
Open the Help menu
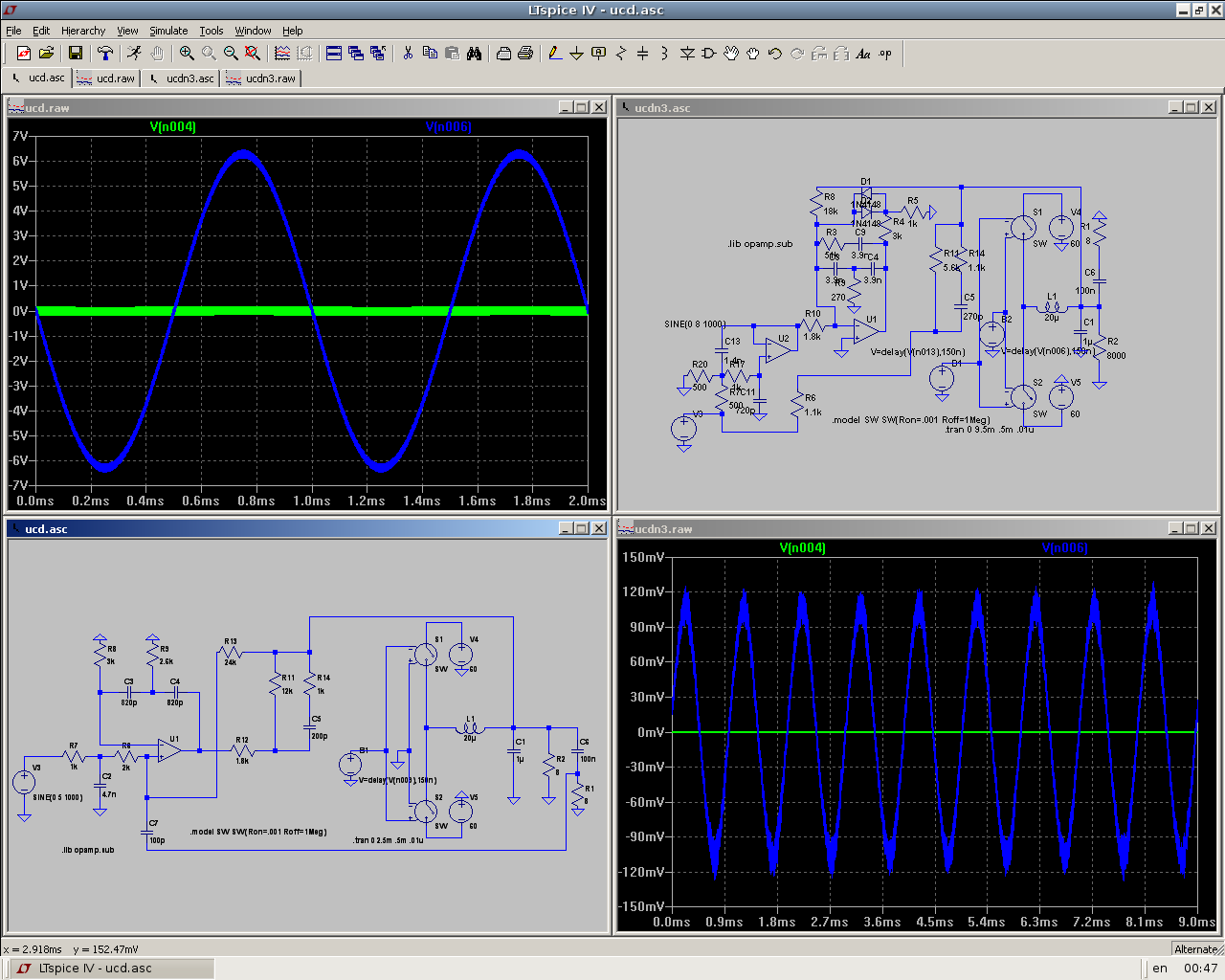pyautogui.click(x=293, y=31)
